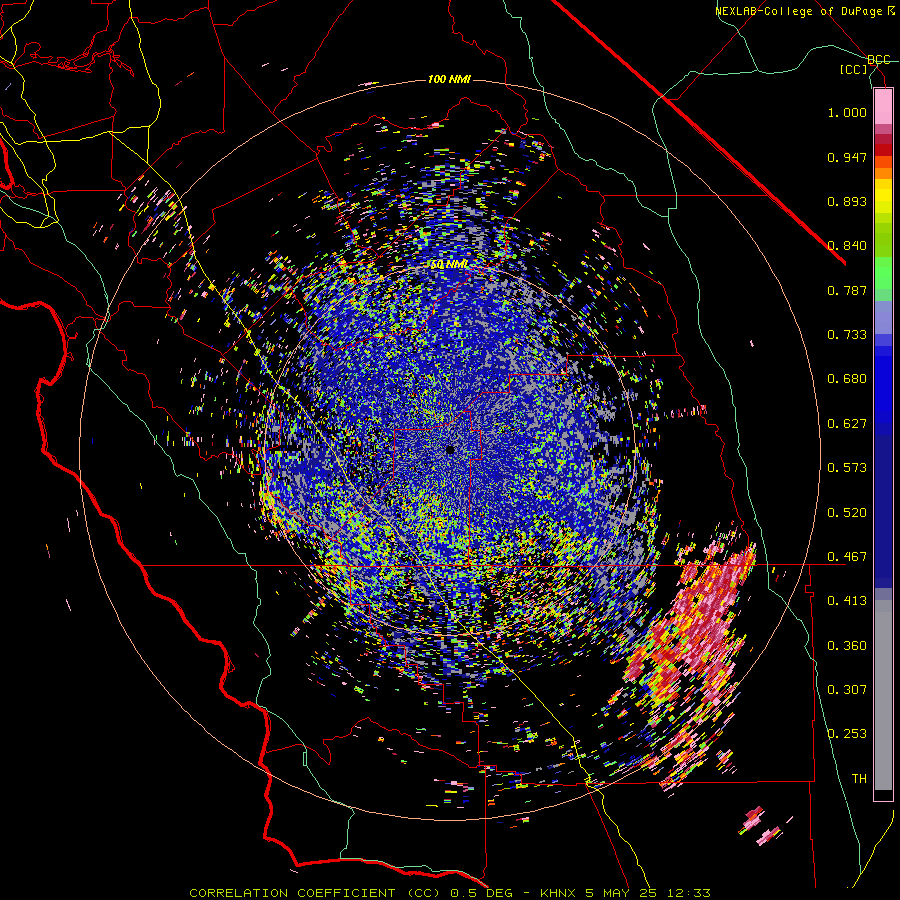Select the 0.680 scale value

coord(847,379)
